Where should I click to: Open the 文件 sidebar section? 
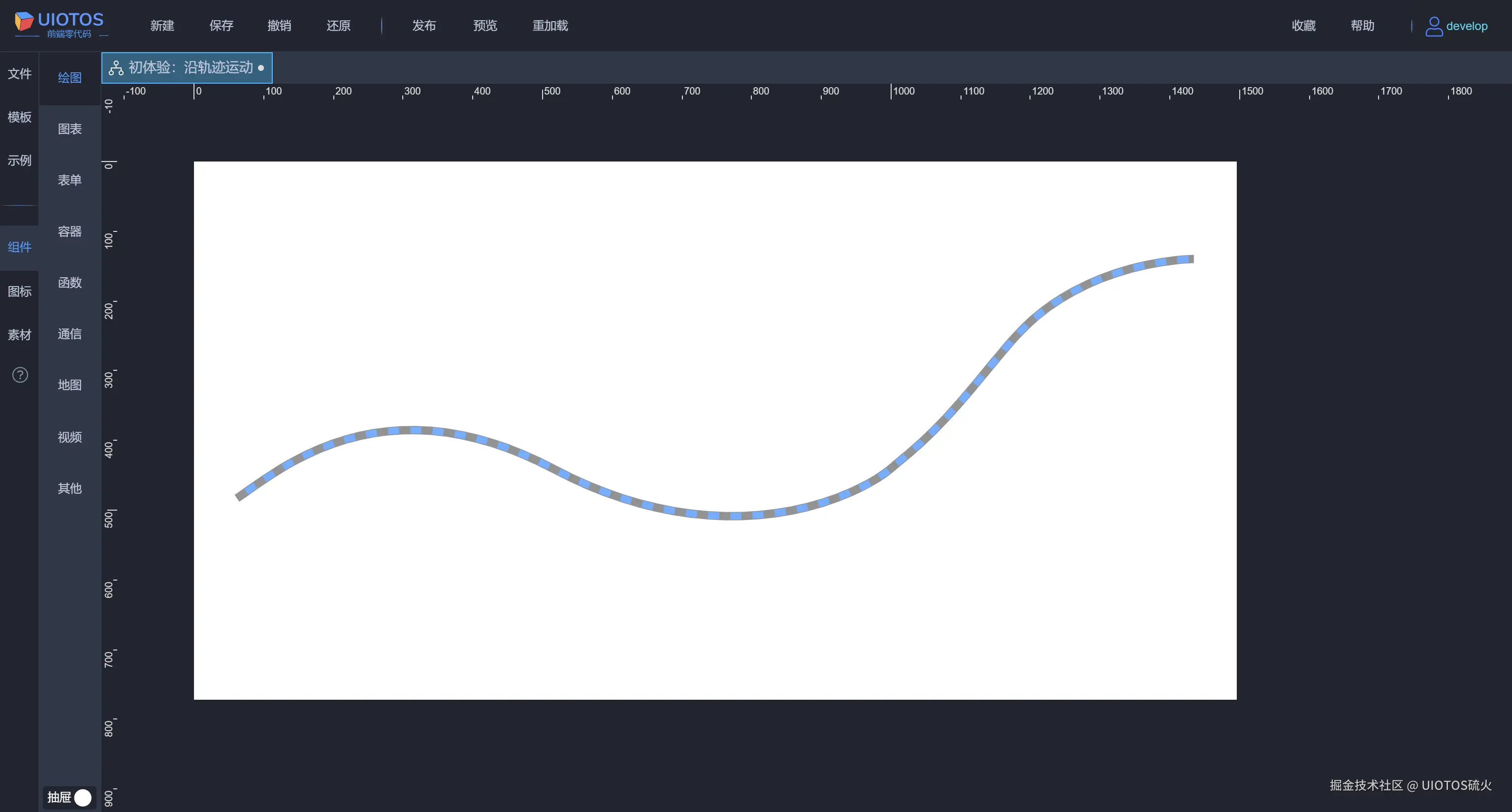[x=19, y=73]
